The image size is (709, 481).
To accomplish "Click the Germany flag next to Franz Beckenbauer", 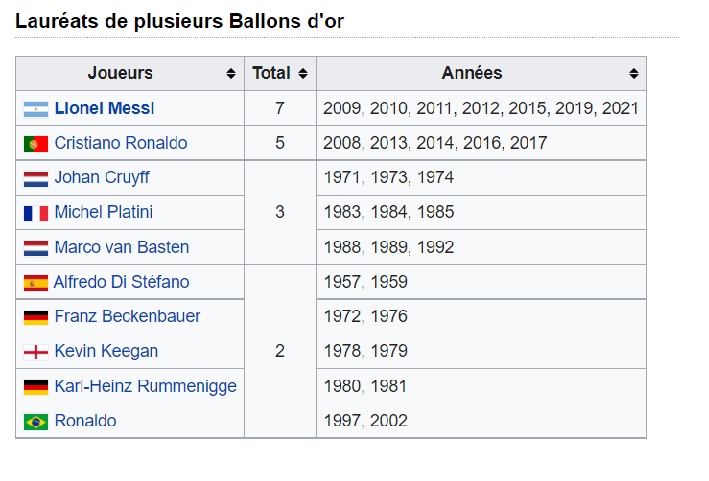I will coord(36,317).
